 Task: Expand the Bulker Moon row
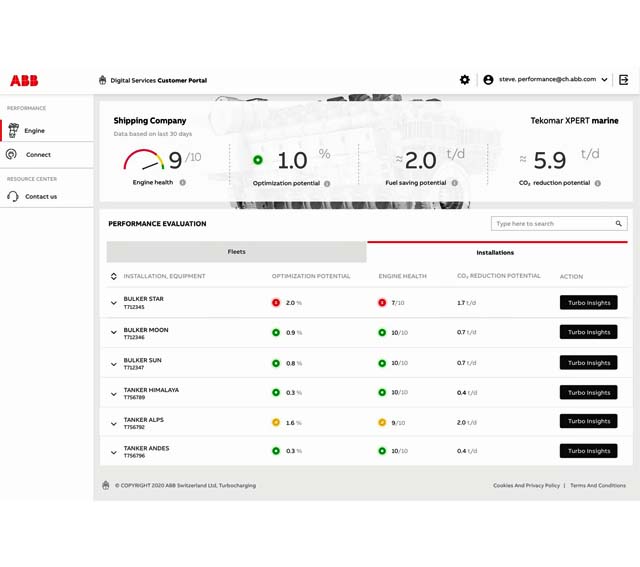coord(113,332)
